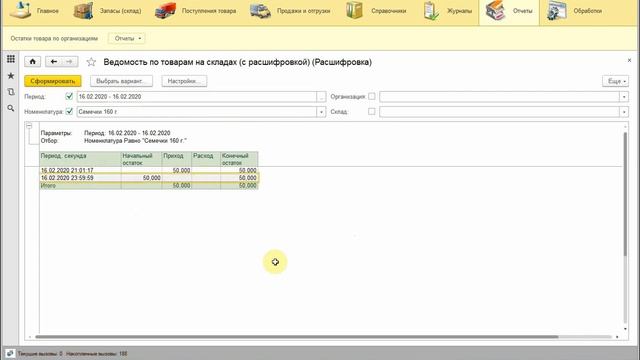
Task: Click the status bar performance icon
Action: [x=10, y=353]
